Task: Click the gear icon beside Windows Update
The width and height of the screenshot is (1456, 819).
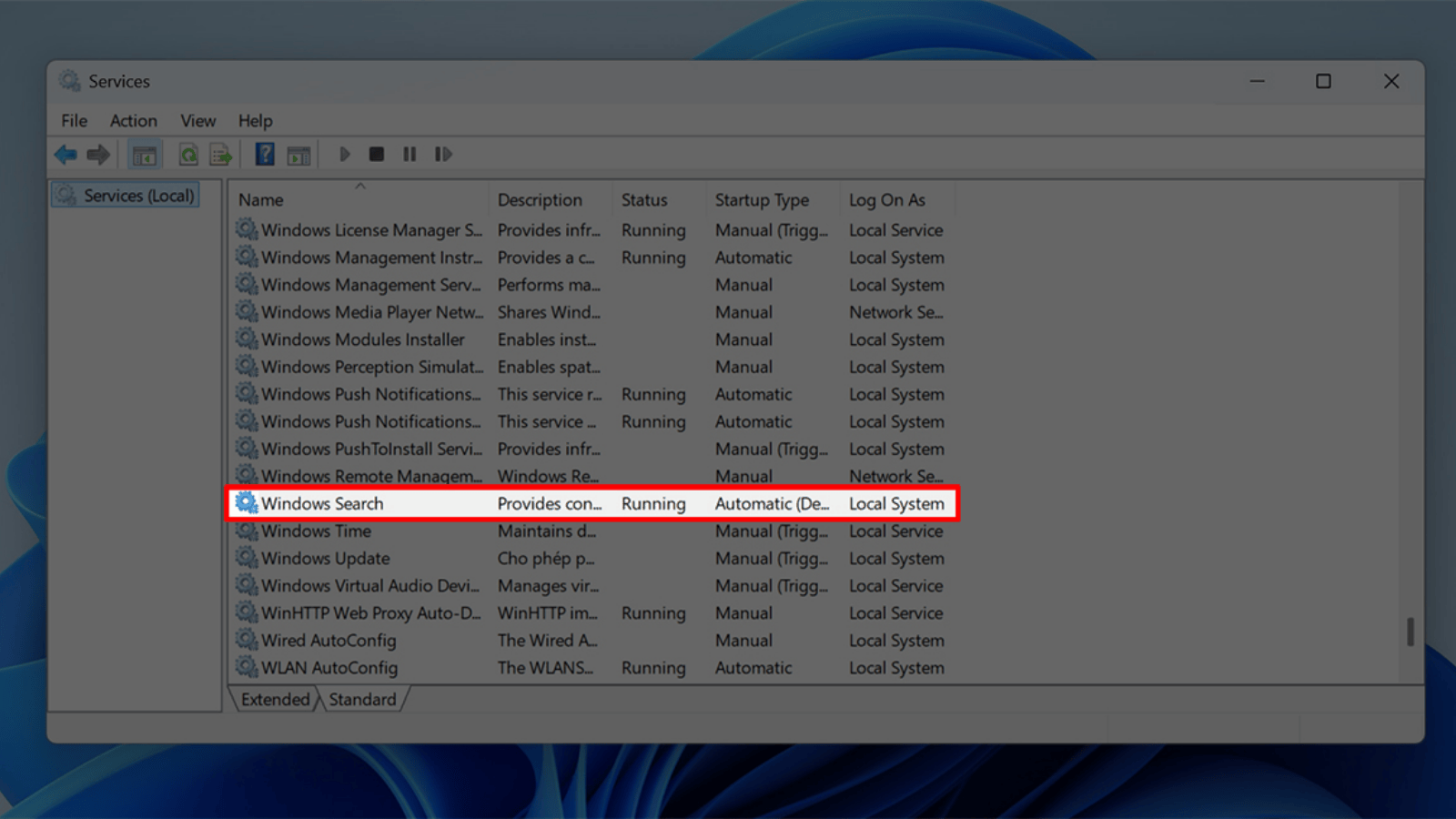Action: pyautogui.click(x=247, y=557)
